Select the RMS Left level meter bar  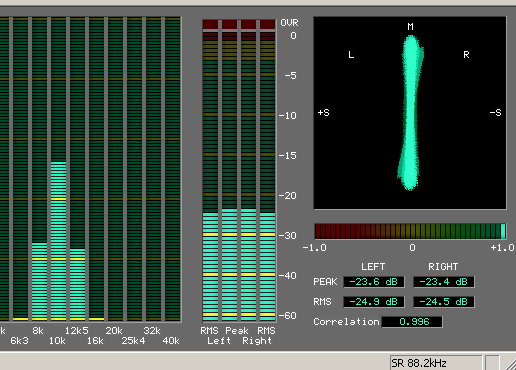[x=210, y=170]
